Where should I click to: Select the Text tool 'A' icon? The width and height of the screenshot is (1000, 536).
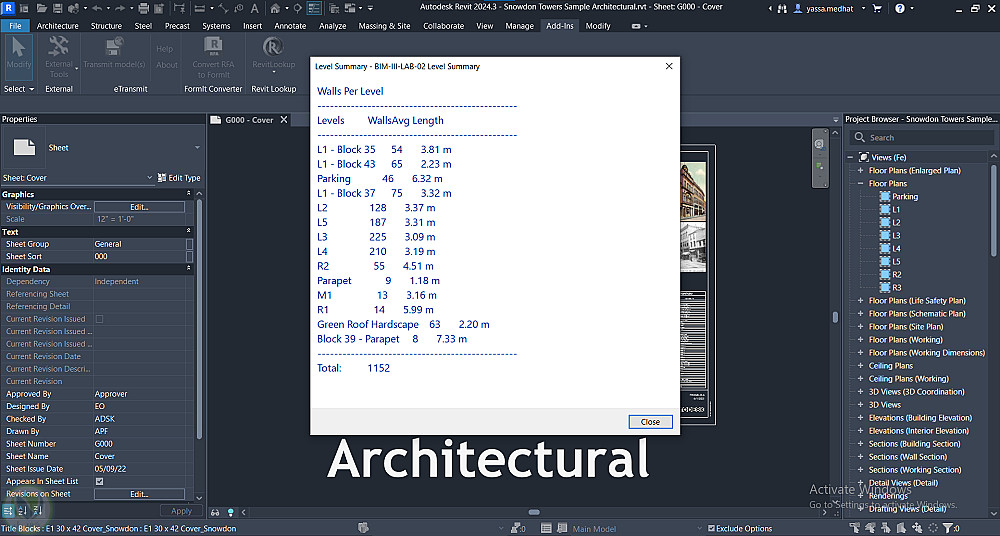[x=254, y=8]
